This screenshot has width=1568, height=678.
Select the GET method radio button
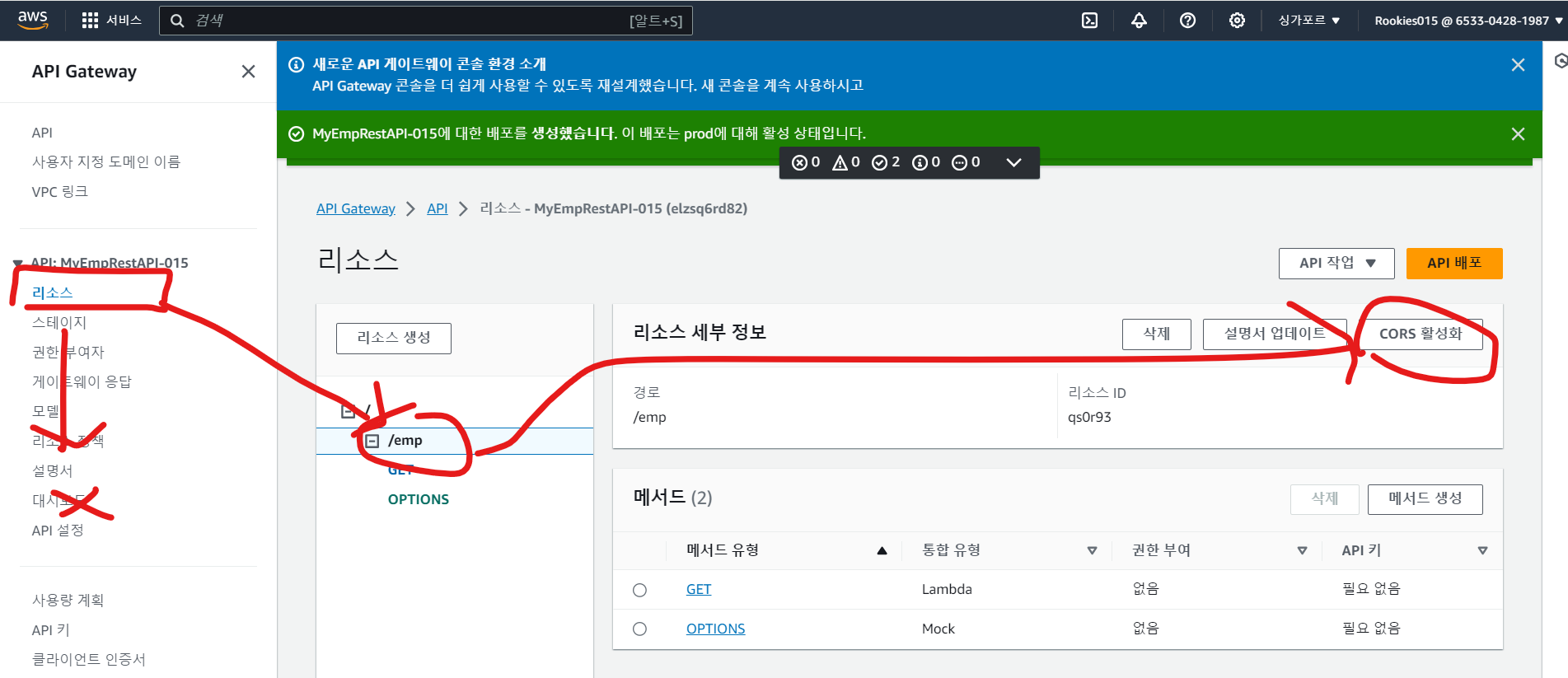tap(639, 590)
